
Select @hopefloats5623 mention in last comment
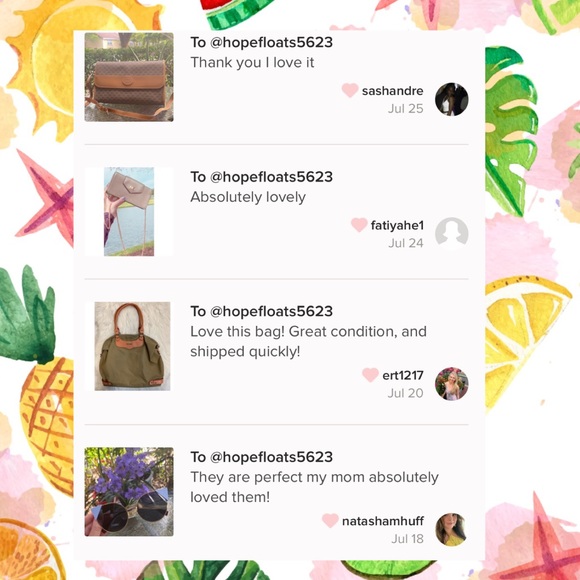click(x=271, y=457)
